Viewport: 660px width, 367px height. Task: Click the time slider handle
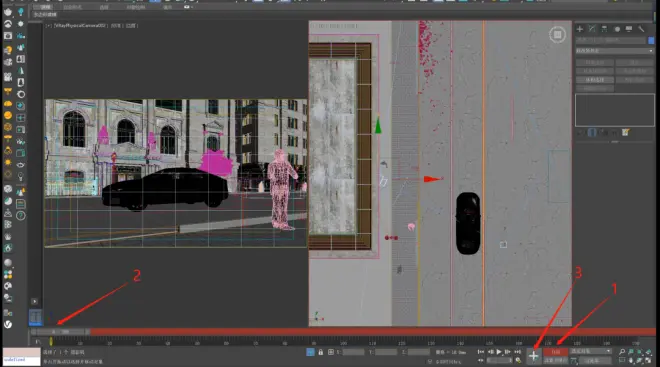tap(61, 332)
